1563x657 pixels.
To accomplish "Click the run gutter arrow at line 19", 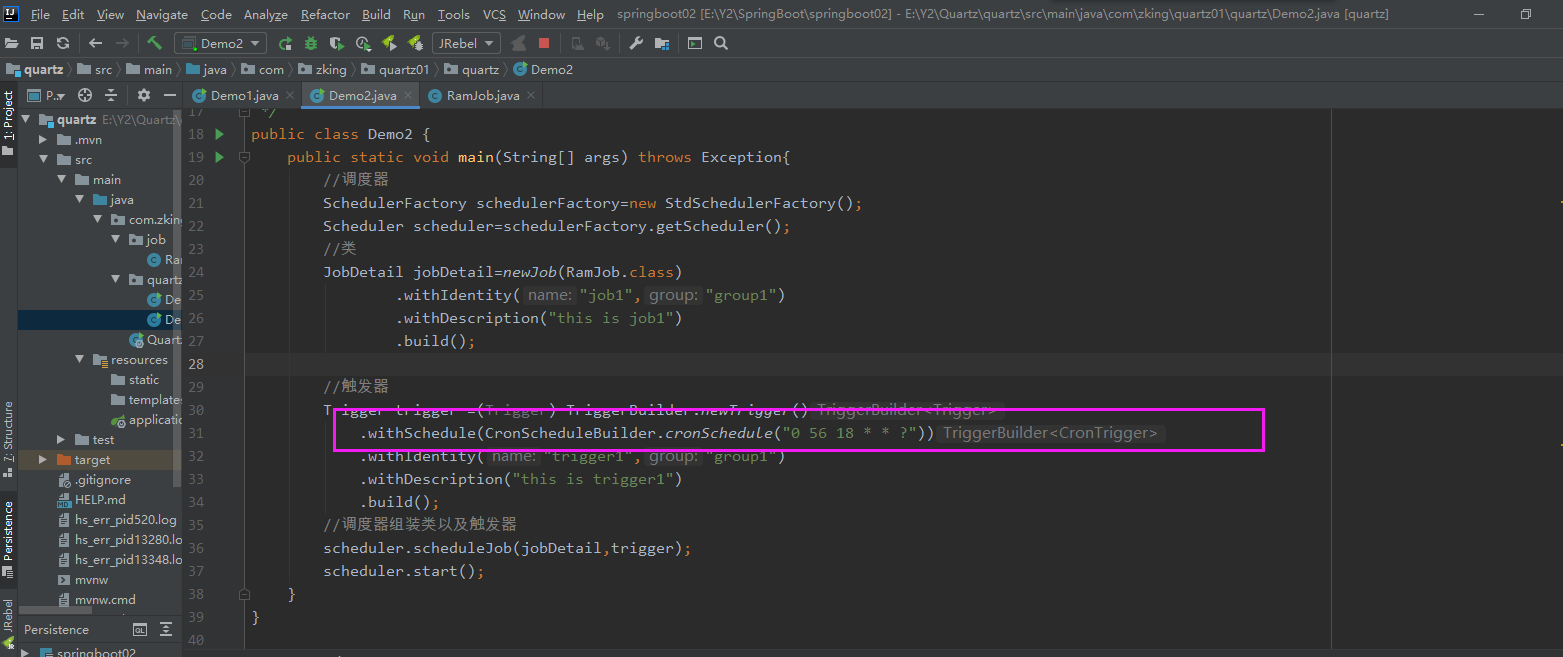I will [x=219, y=157].
